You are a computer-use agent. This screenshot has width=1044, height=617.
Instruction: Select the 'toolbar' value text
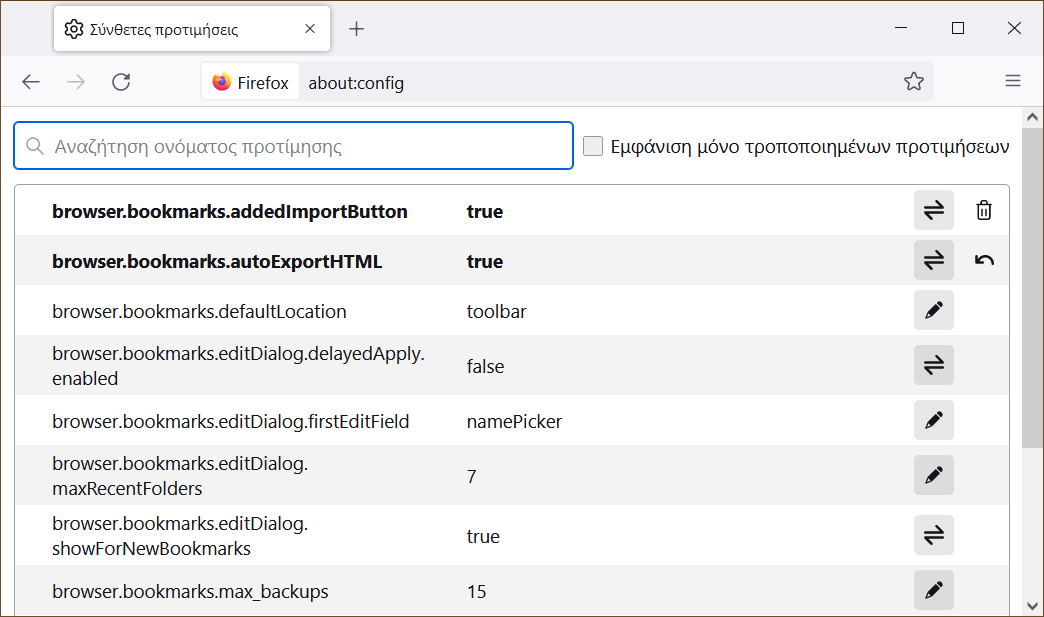click(x=496, y=311)
